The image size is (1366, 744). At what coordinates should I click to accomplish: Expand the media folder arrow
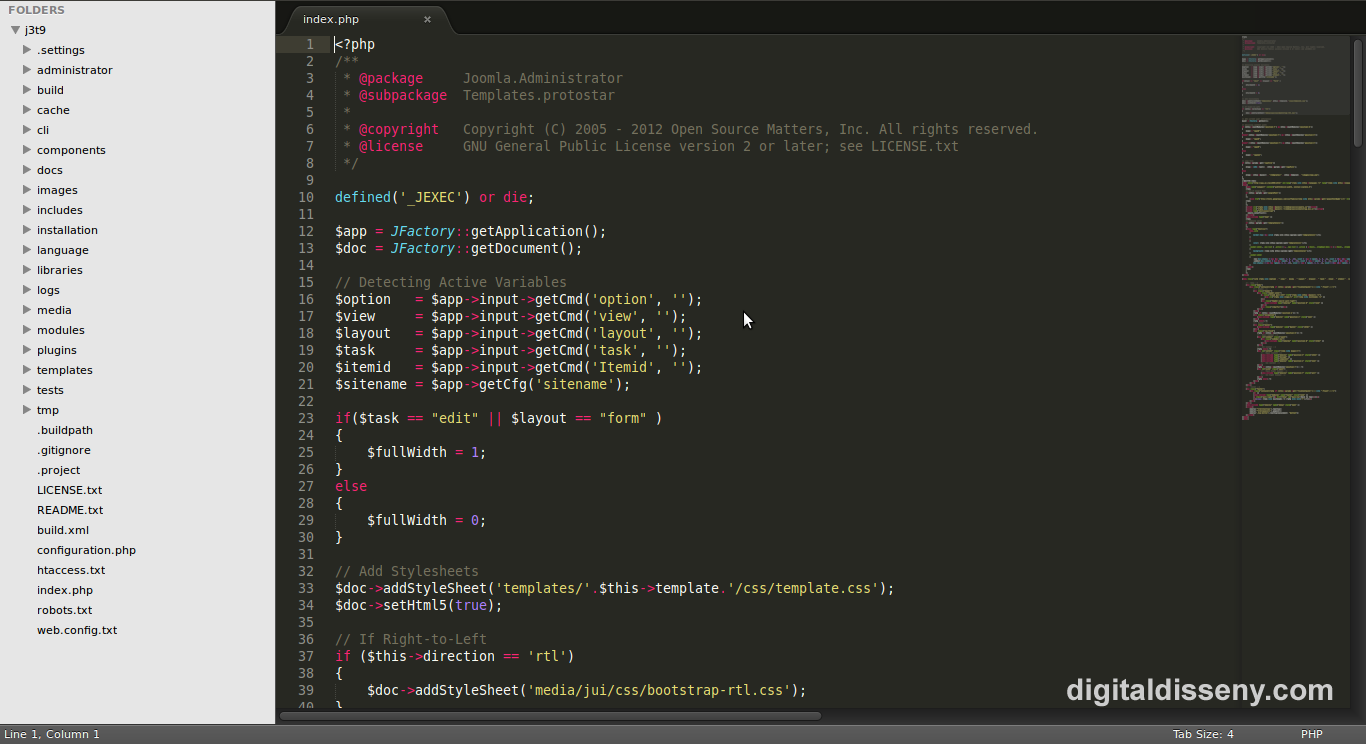[27, 310]
